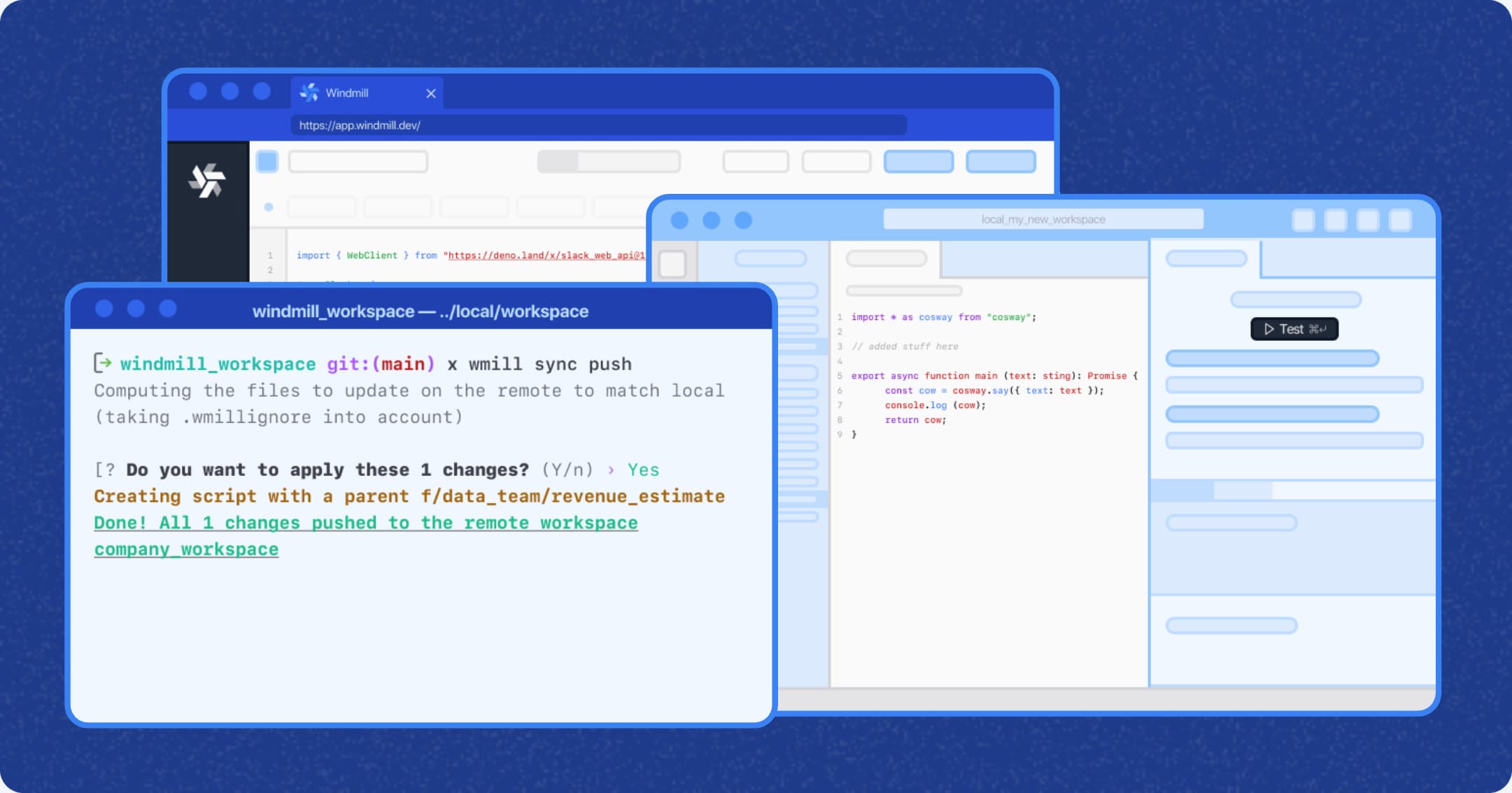Screen dimensions: 1512x793
Task: Click the small blue dot below toolbar
Action: point(269,207)
